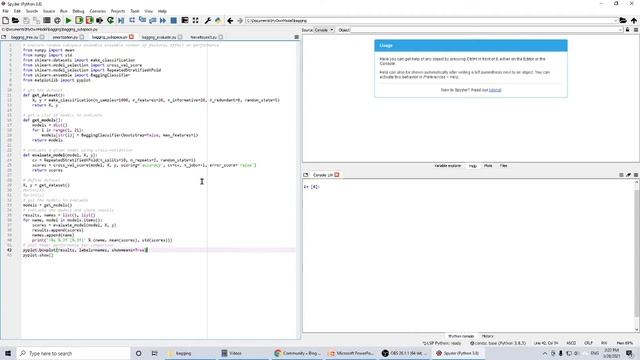Screen dimensions: 640x360
Task: Close the Console 1/A tab
Action: click(337, 175)
